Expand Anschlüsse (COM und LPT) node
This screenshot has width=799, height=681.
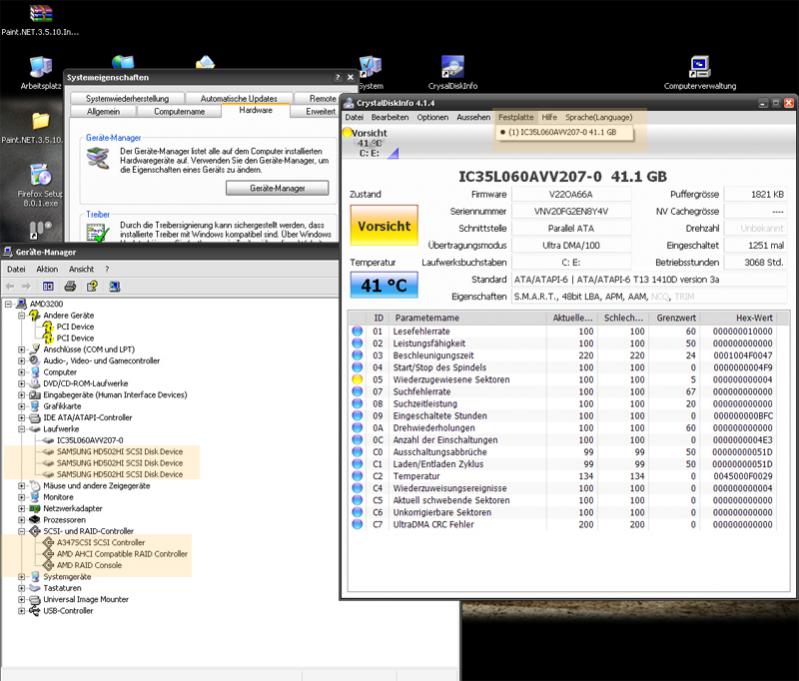[21, 350]
